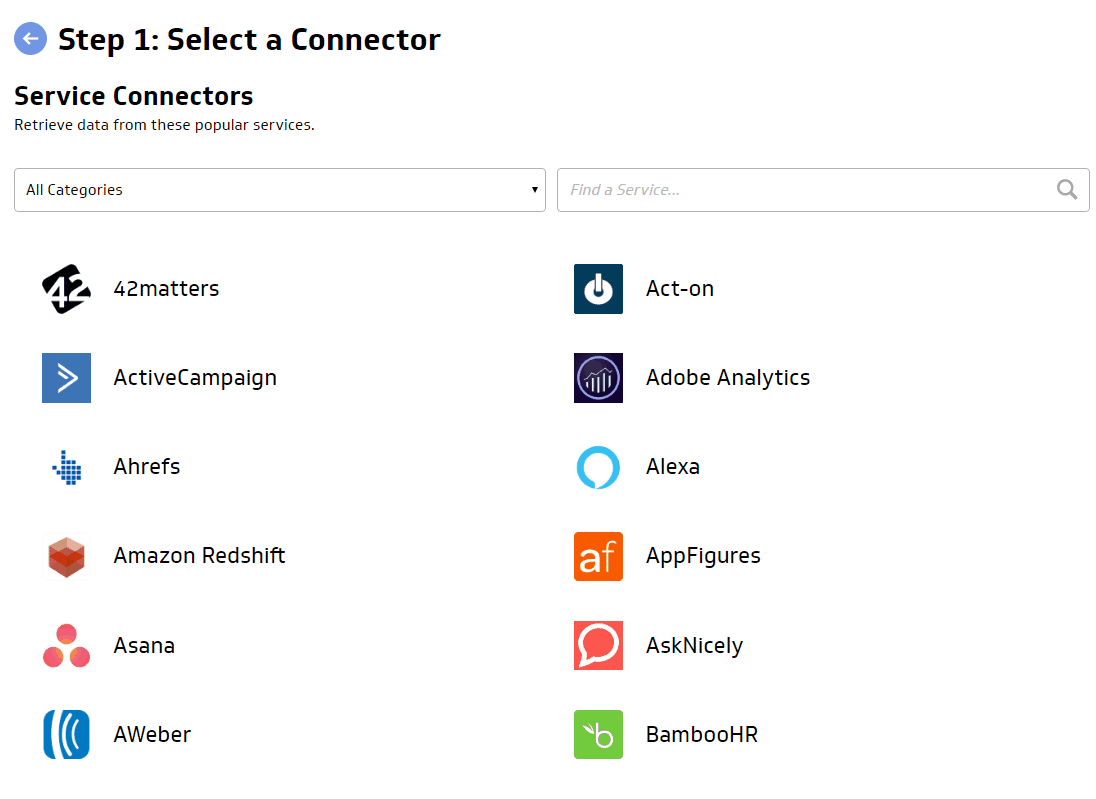Click inside the Find a Service field
The width and height of the screenshot is (1096, 799).
pos(800,190)
